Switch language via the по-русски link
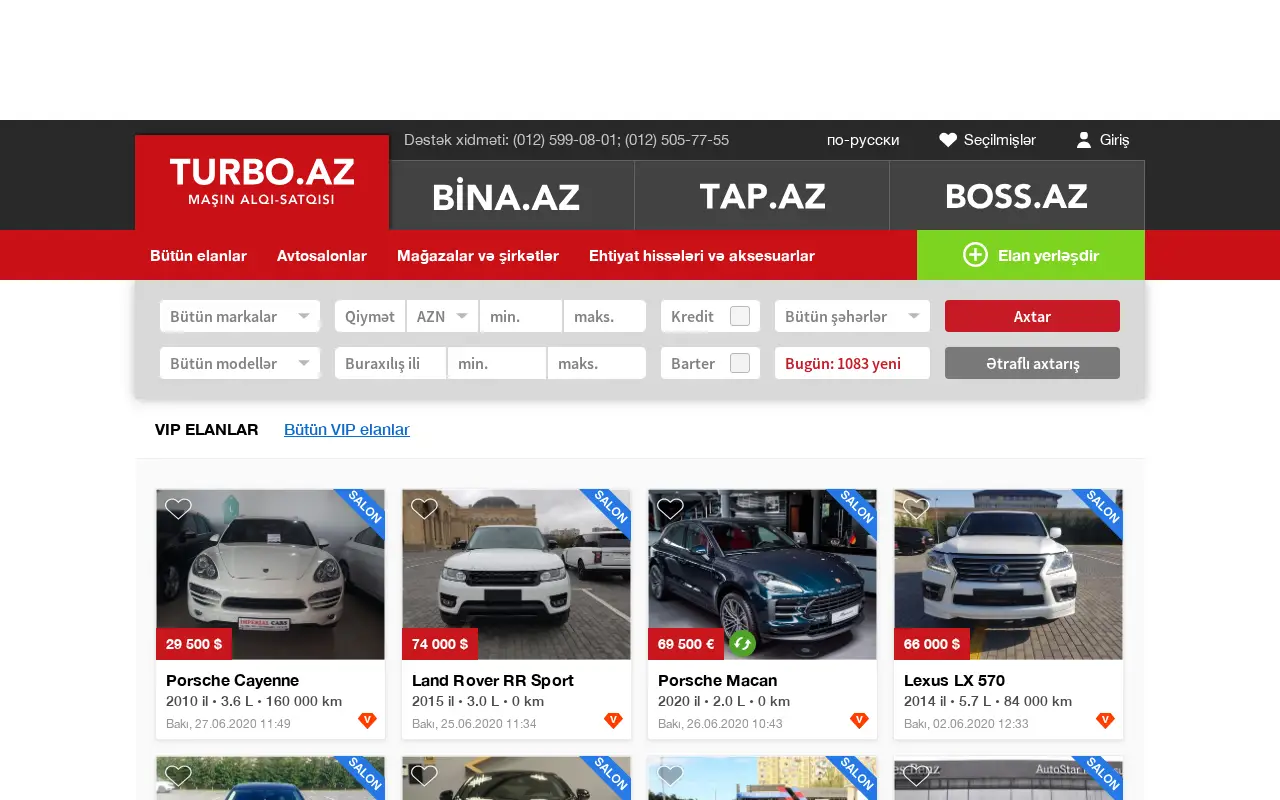Viewport: 1280px width, 800px height. click(x=863, y=140)
